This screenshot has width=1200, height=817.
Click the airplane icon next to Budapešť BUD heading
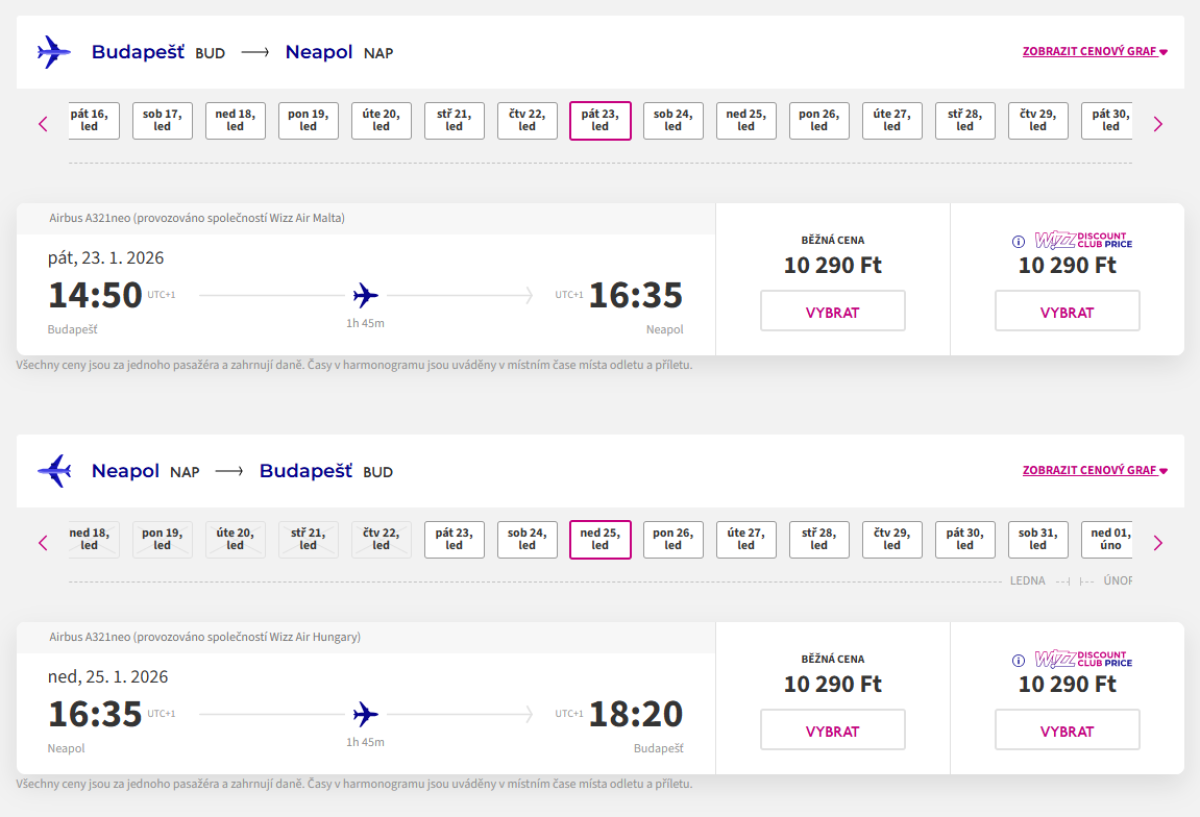click(54, 52)
